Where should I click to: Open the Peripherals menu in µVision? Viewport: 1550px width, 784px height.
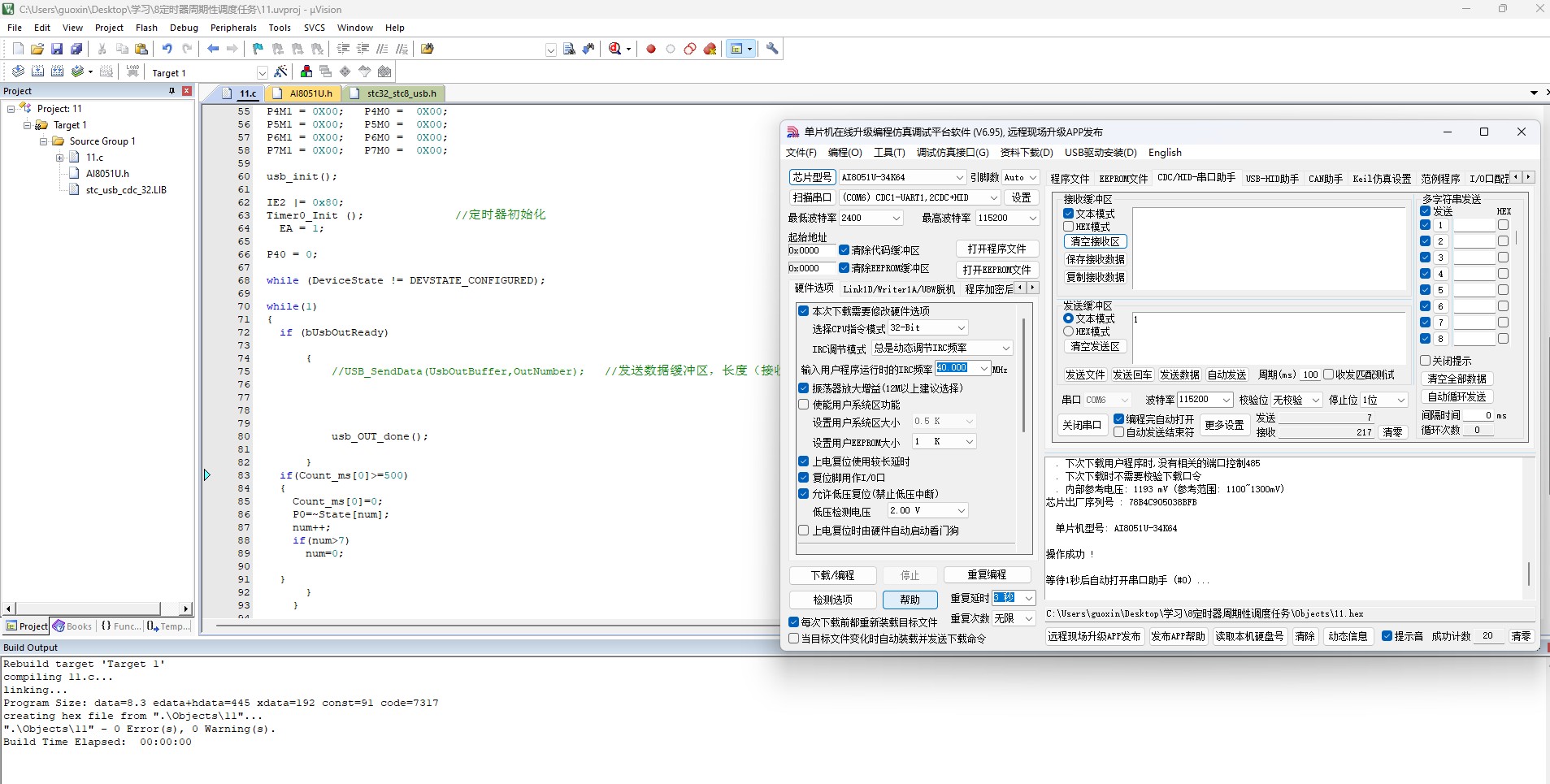(x=233, y=28)
